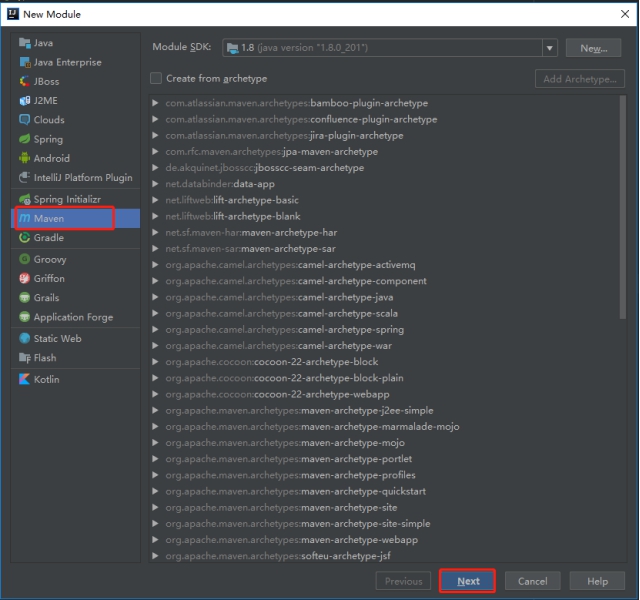Expand bamboo-plugin-archetype node
Viewport: 640px width, 600px height.
click(x=155, y=103)
